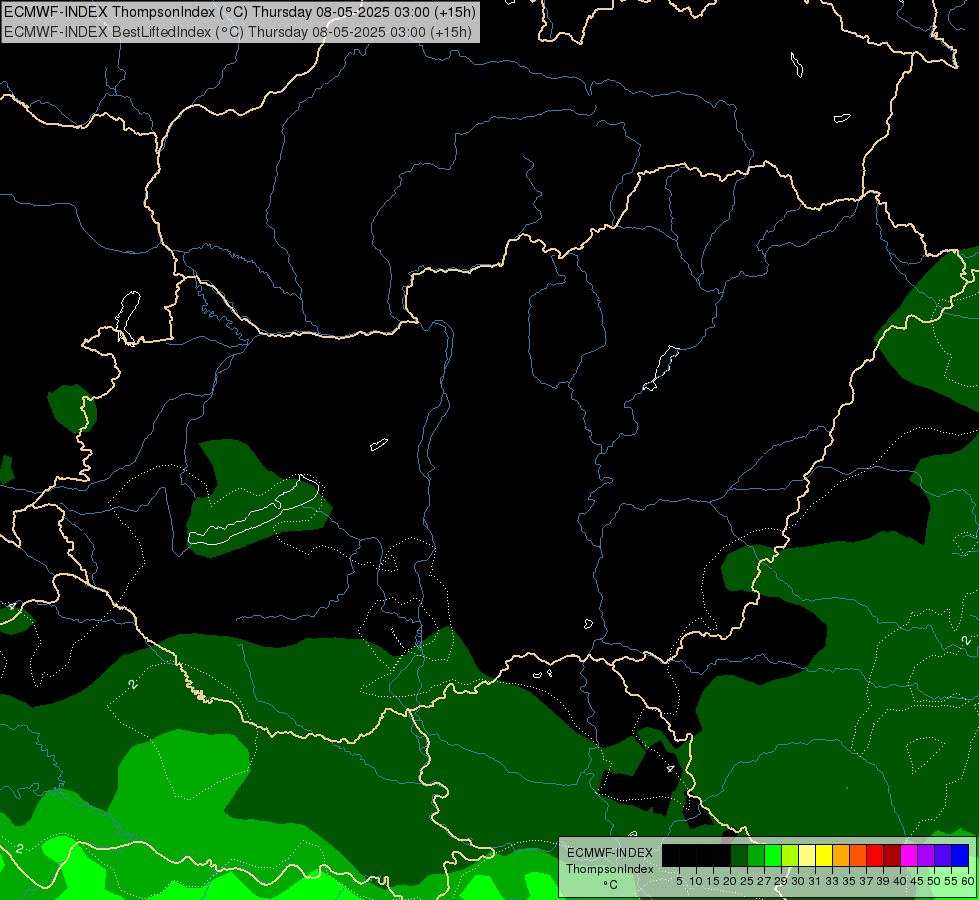Image resolution: width=979 pixels, height=900 pixels.
Task: Select the yellow-green 29–30 legend swatch
Action: coord(790,855)
